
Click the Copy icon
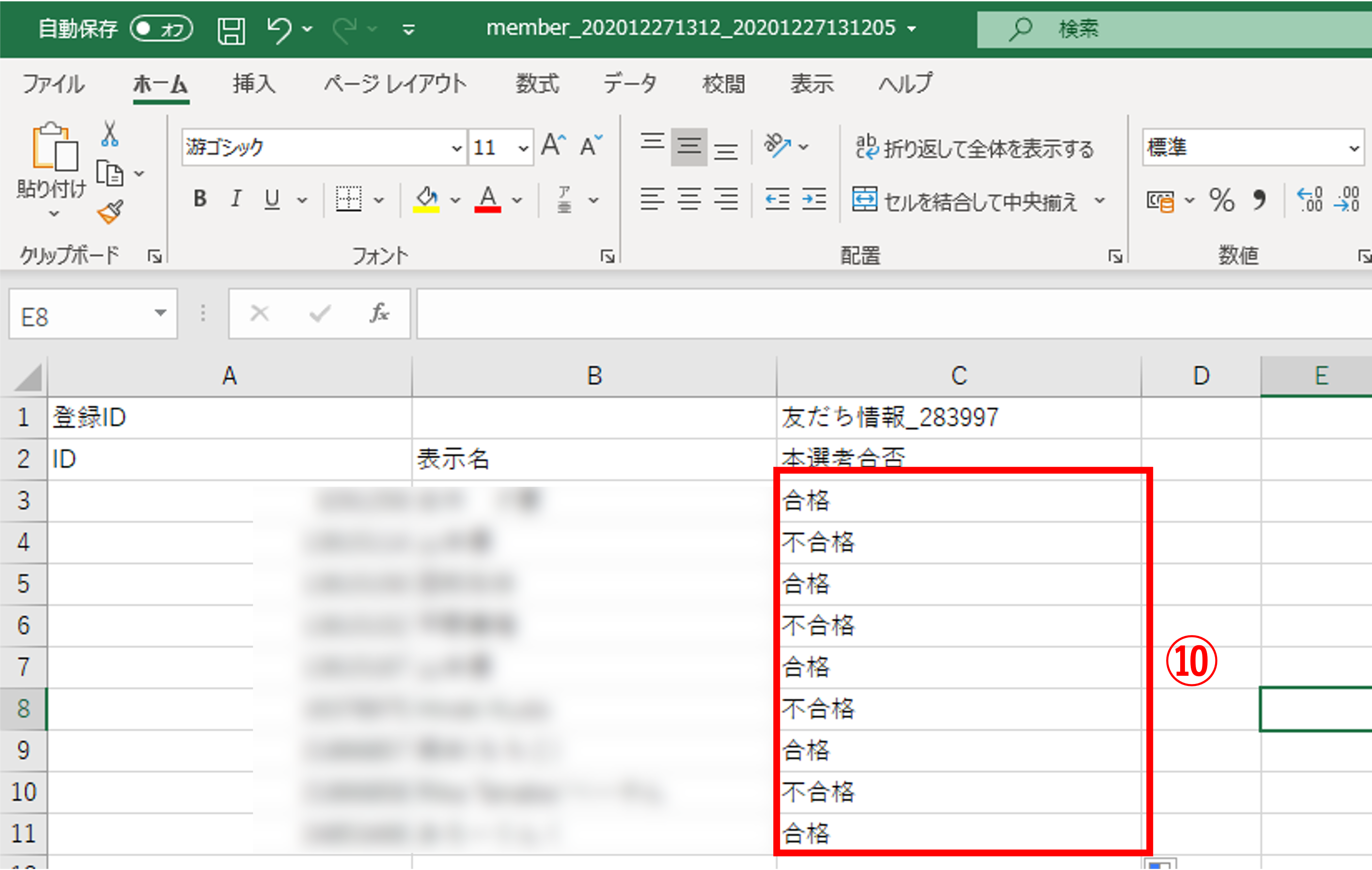pos(109,173)
